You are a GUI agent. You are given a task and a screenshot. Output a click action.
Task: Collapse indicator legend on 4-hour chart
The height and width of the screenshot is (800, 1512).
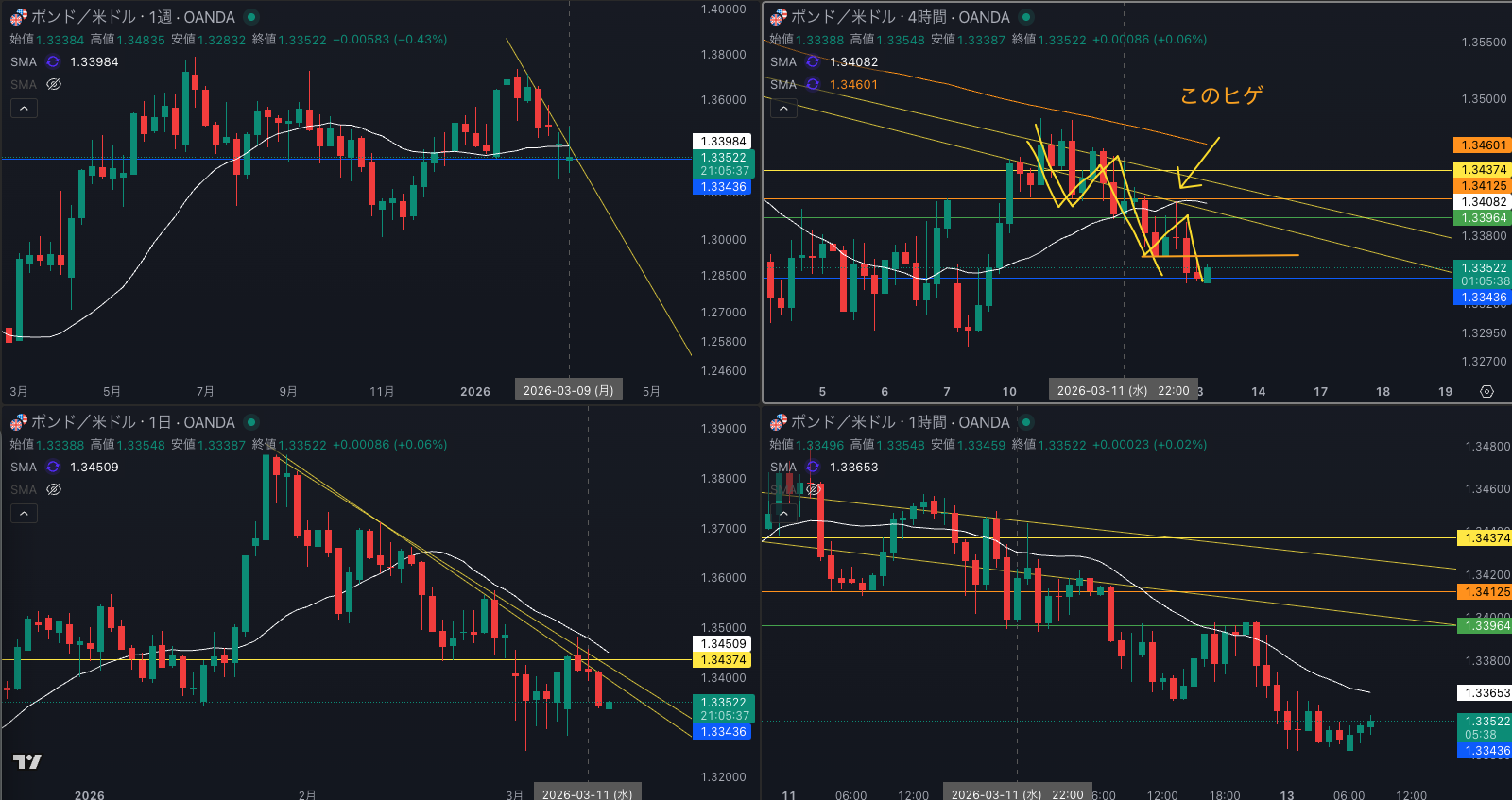783,109
